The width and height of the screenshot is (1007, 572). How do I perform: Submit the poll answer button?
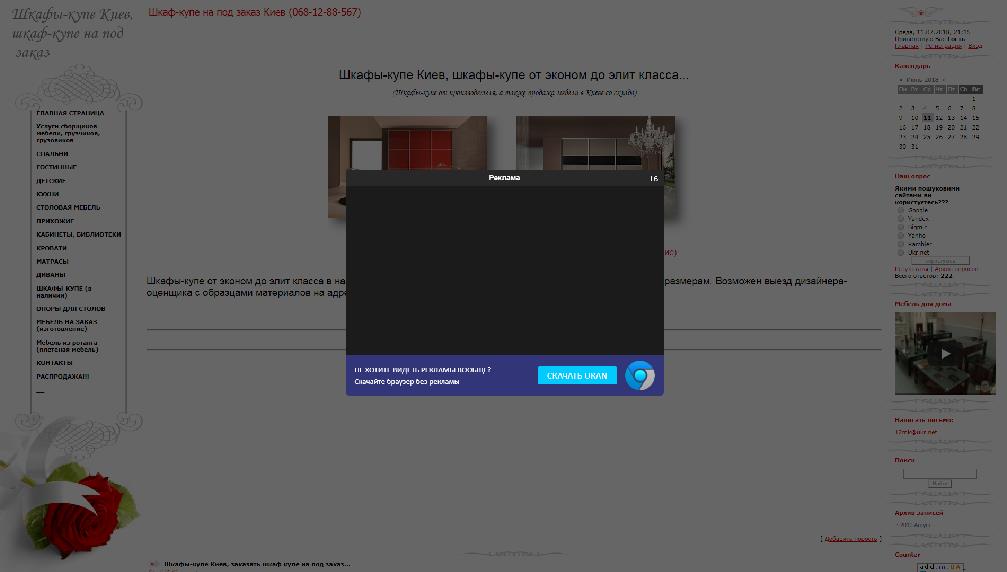click(x=940, y=261)
